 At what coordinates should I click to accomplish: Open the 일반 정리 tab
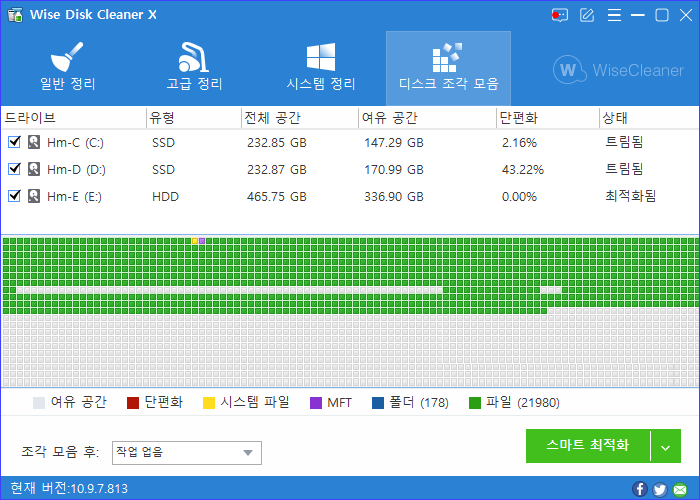tap(67, 67)
